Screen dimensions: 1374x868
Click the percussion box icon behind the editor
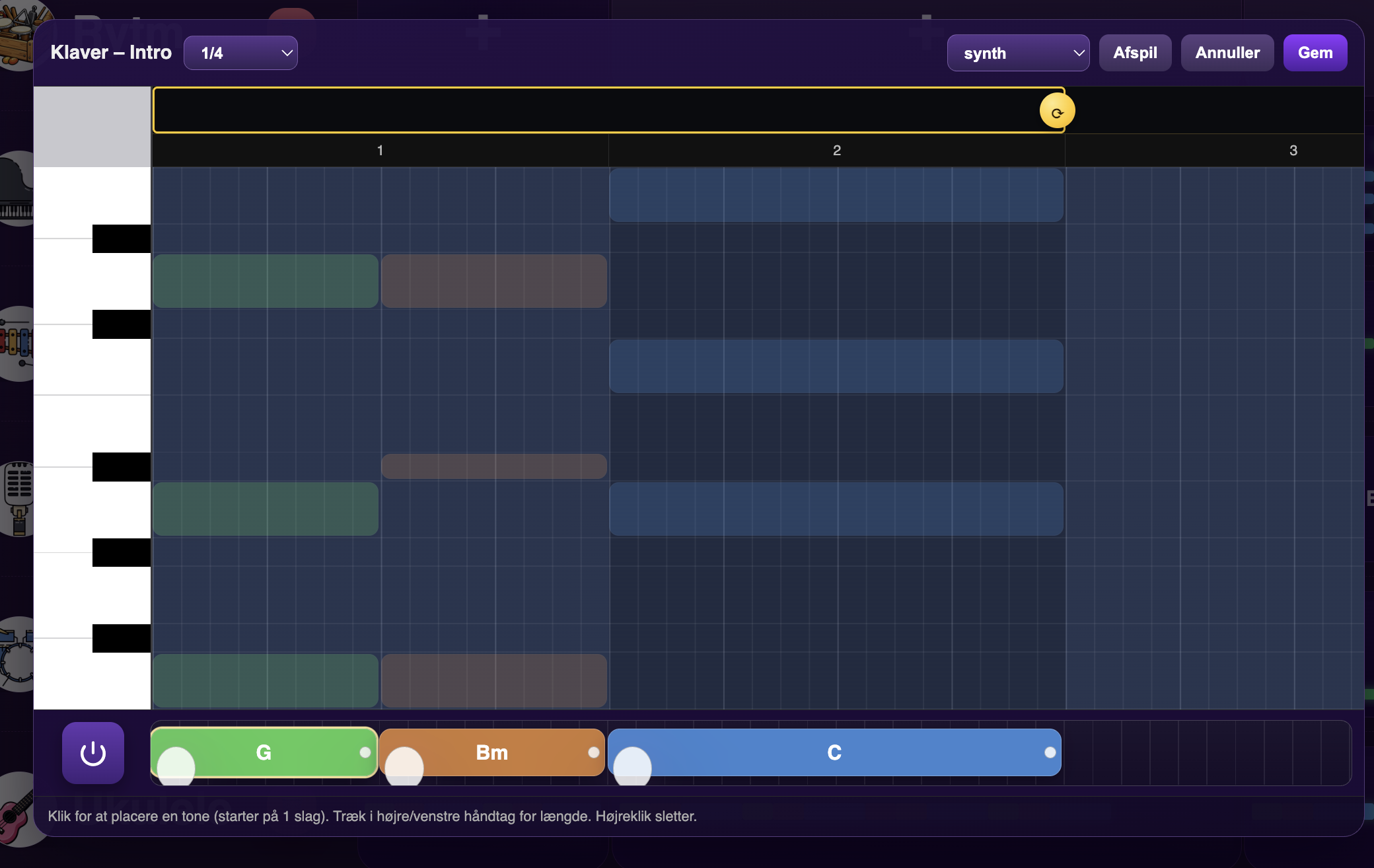pyautogui.click(x=17, y=34)
